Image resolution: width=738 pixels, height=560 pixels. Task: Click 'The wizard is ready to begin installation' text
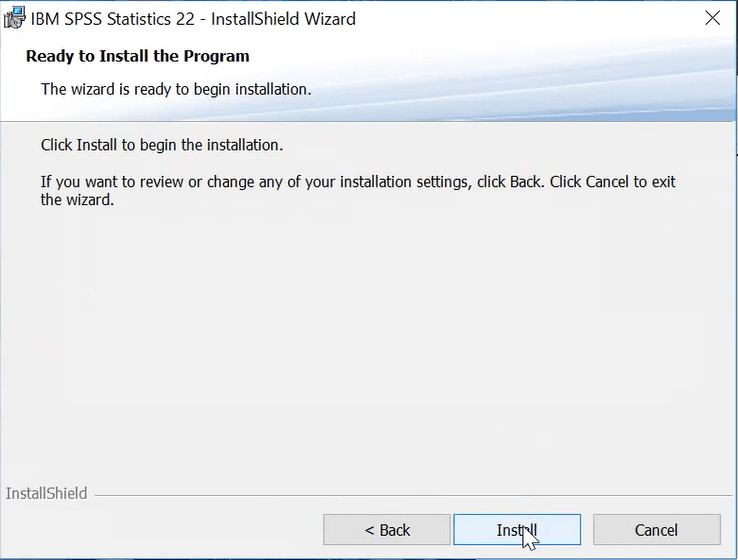tap(176, 89)
